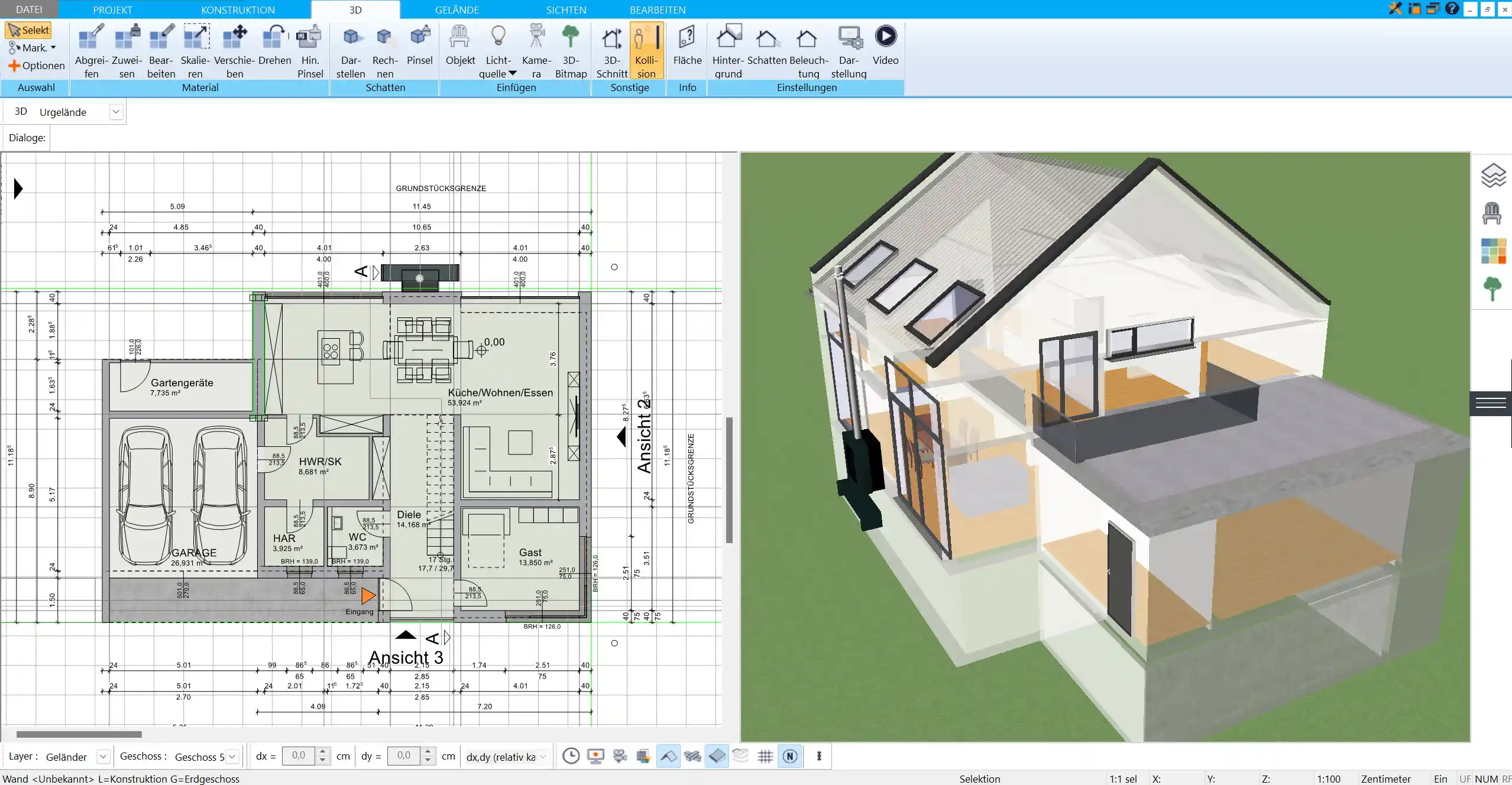The width and height of the screenshot is (1512, 785).
Task: Toggle the floor slab display icon
Action: (717, 756)
